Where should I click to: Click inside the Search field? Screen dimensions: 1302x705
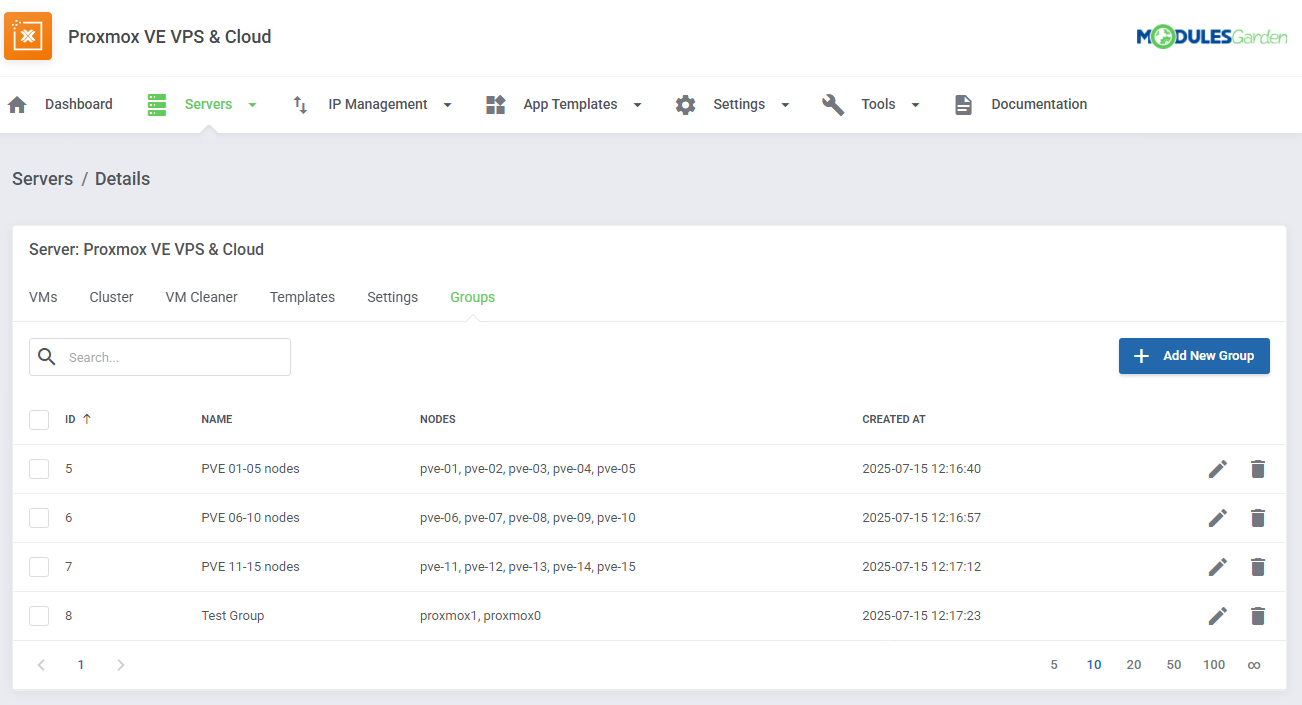click(x=170, y=356)
